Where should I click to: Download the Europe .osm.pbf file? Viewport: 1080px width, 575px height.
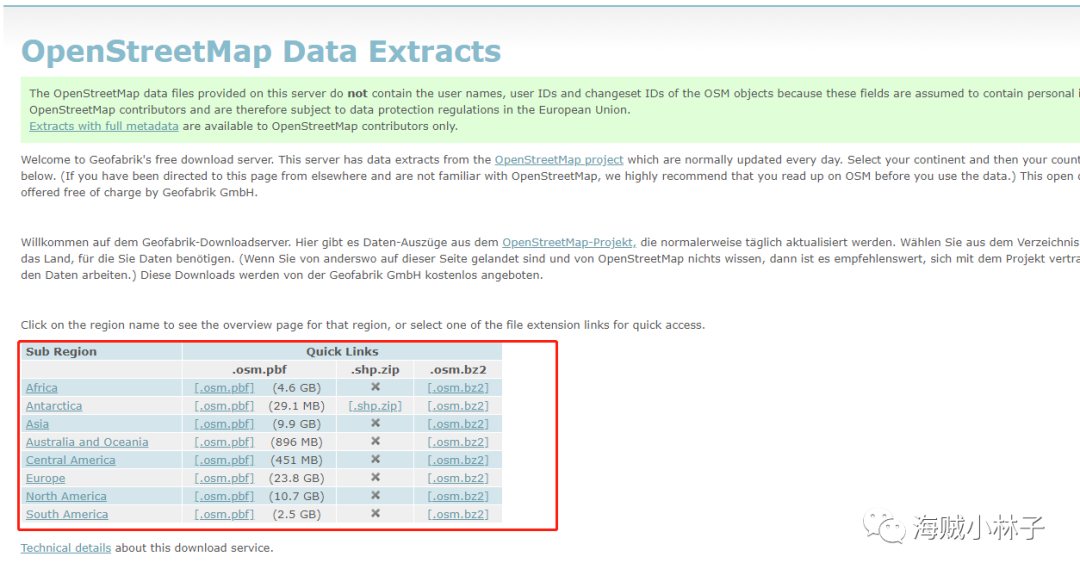tap(224, 478)
